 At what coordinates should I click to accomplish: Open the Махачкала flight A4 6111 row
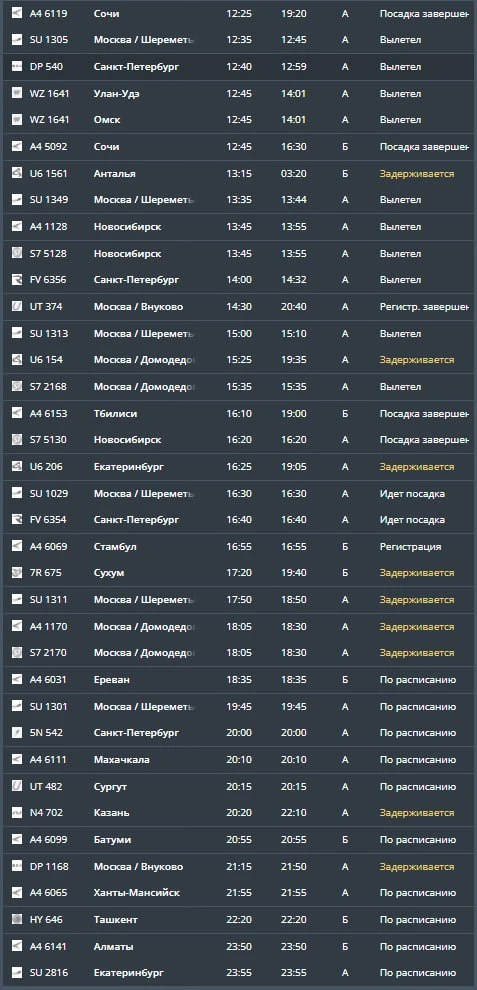tap(238, 760)
